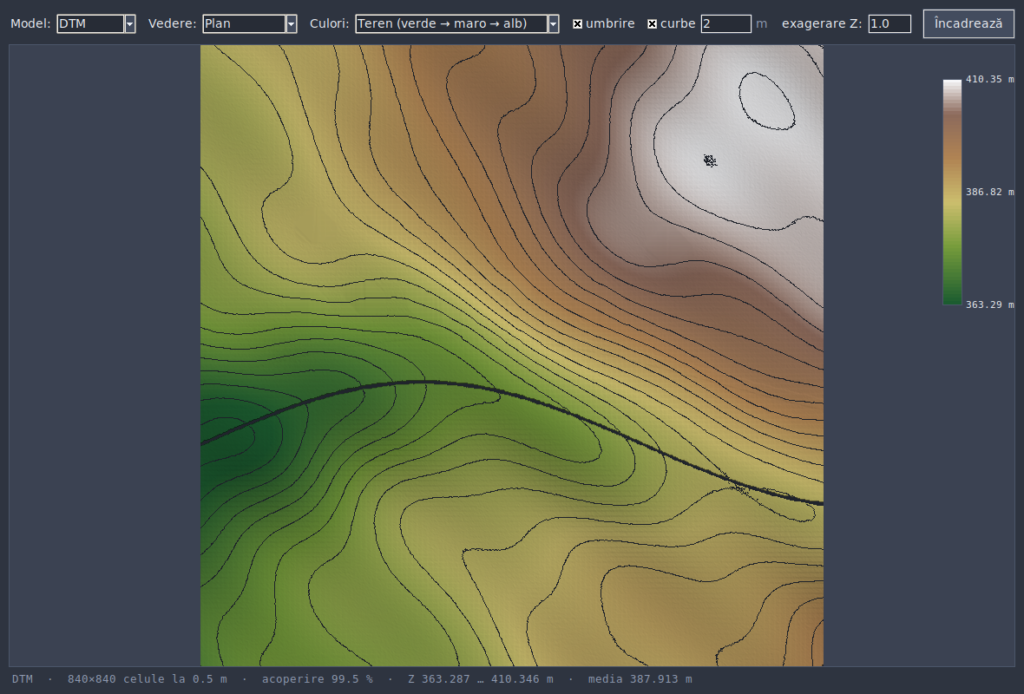This screenshot has height=694, width=1024.
Task: Open the Vedere dropdown showing Plan
Action: click(249, 24)
